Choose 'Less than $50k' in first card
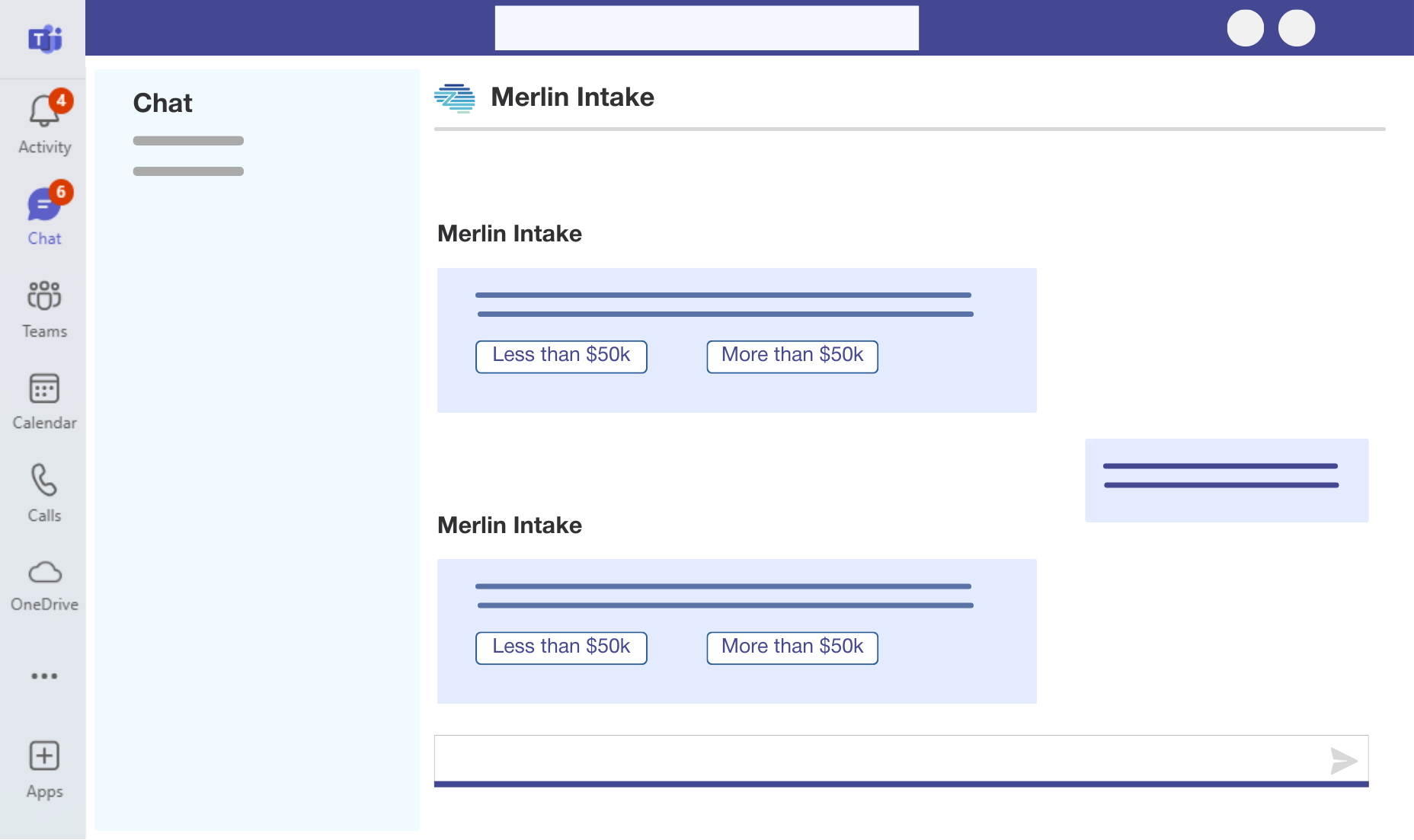Viewport: 1414px width, 840px height. pyautogui.click(x=561, y=356)
